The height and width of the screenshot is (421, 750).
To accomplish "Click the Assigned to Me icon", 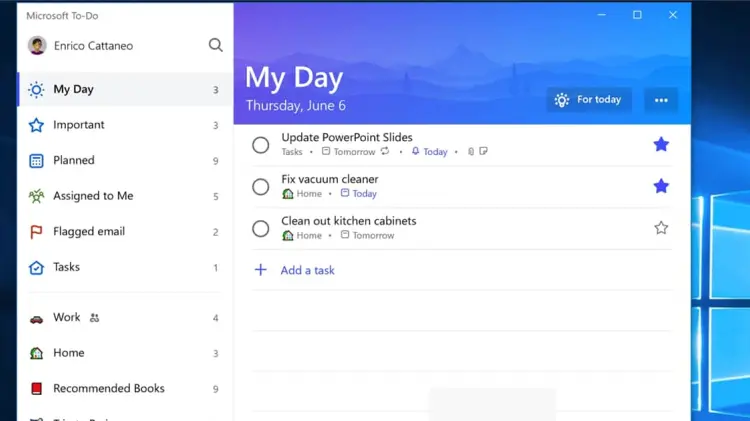I will click(36, 196).
